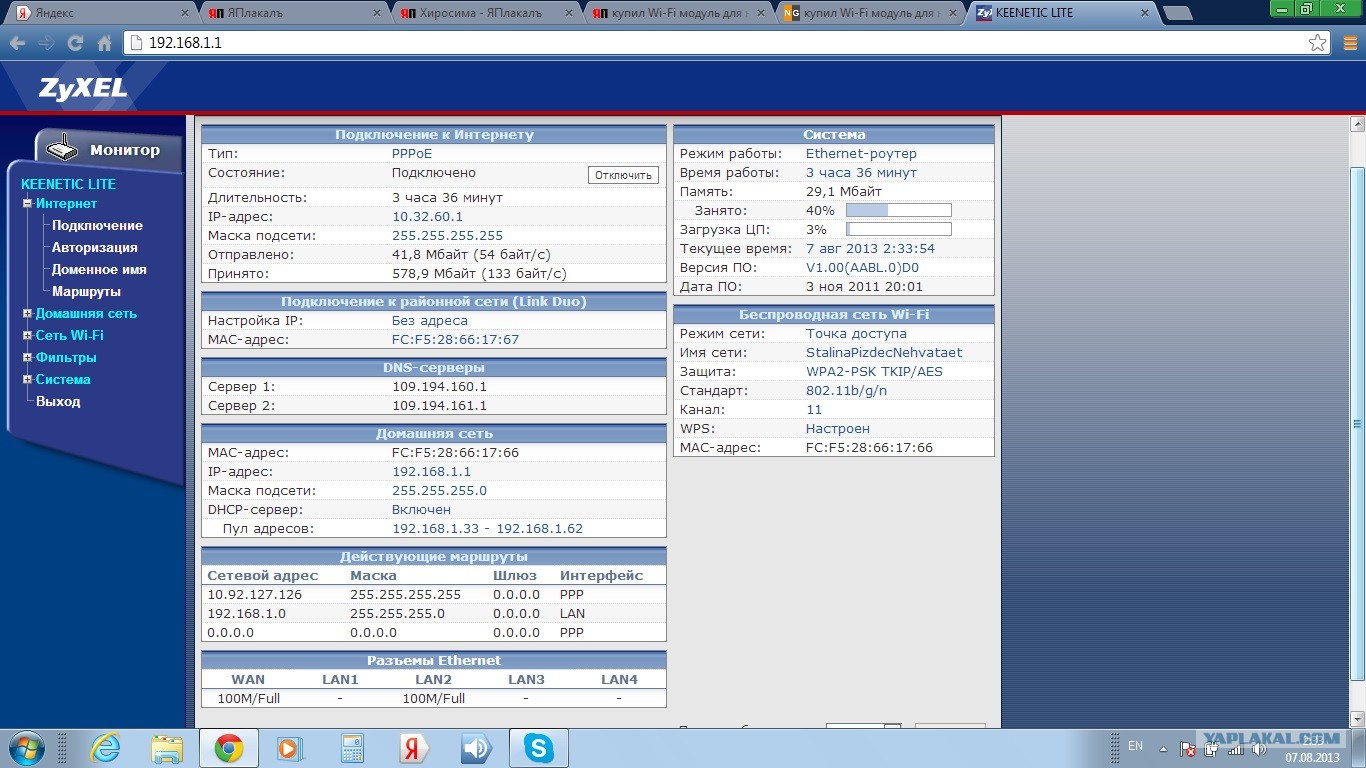1366x768 pixels.
Task: Click the KEENETIC LITE sidebar heading
Action: click(68, 184)
